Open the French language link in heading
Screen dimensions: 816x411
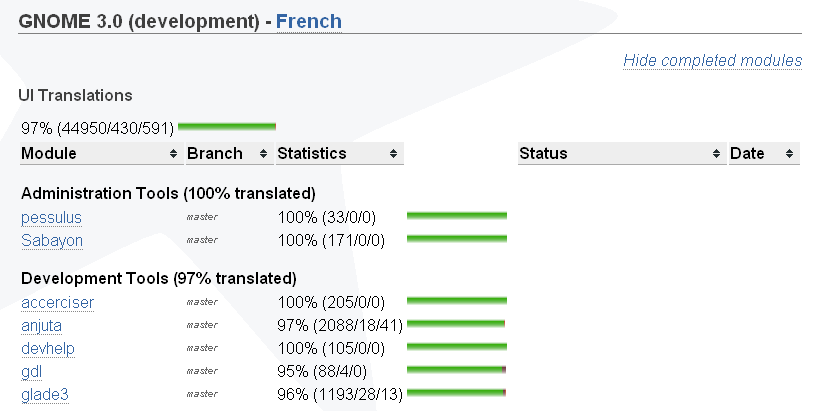point(309,21)
